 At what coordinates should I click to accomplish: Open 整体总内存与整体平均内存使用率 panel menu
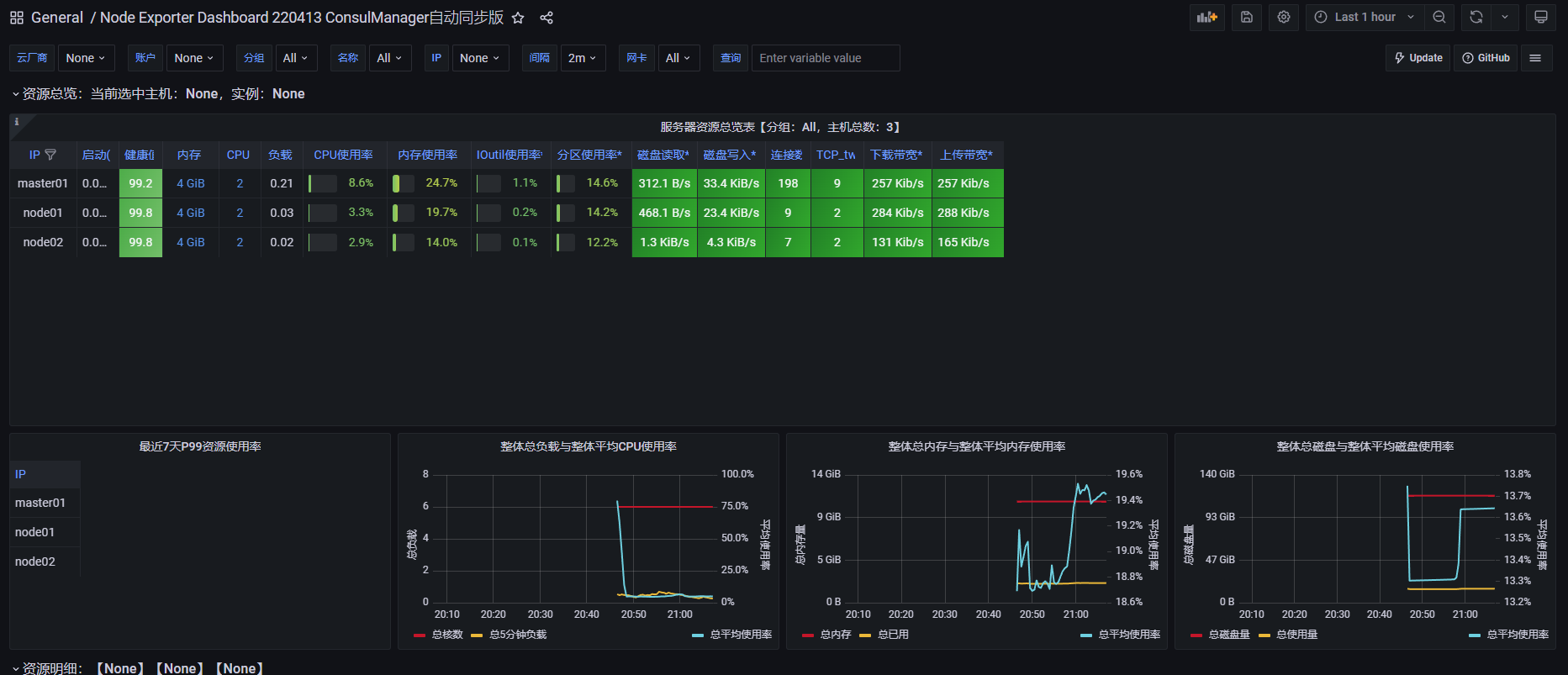pos(977,446)
